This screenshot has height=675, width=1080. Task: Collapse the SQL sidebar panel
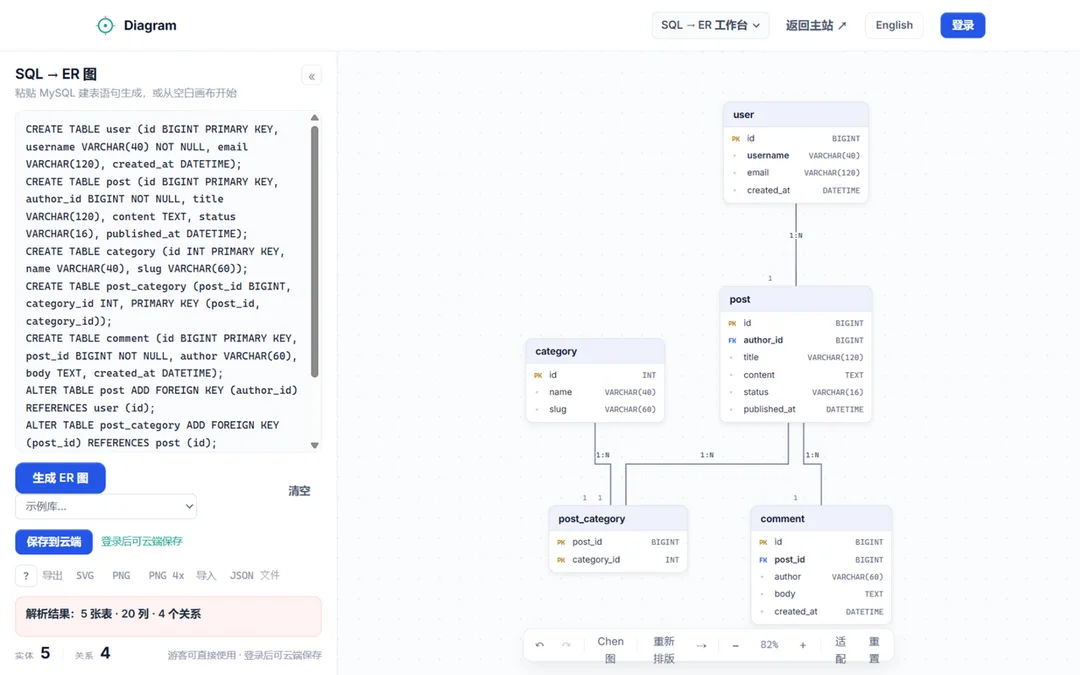tap(311, 76)
